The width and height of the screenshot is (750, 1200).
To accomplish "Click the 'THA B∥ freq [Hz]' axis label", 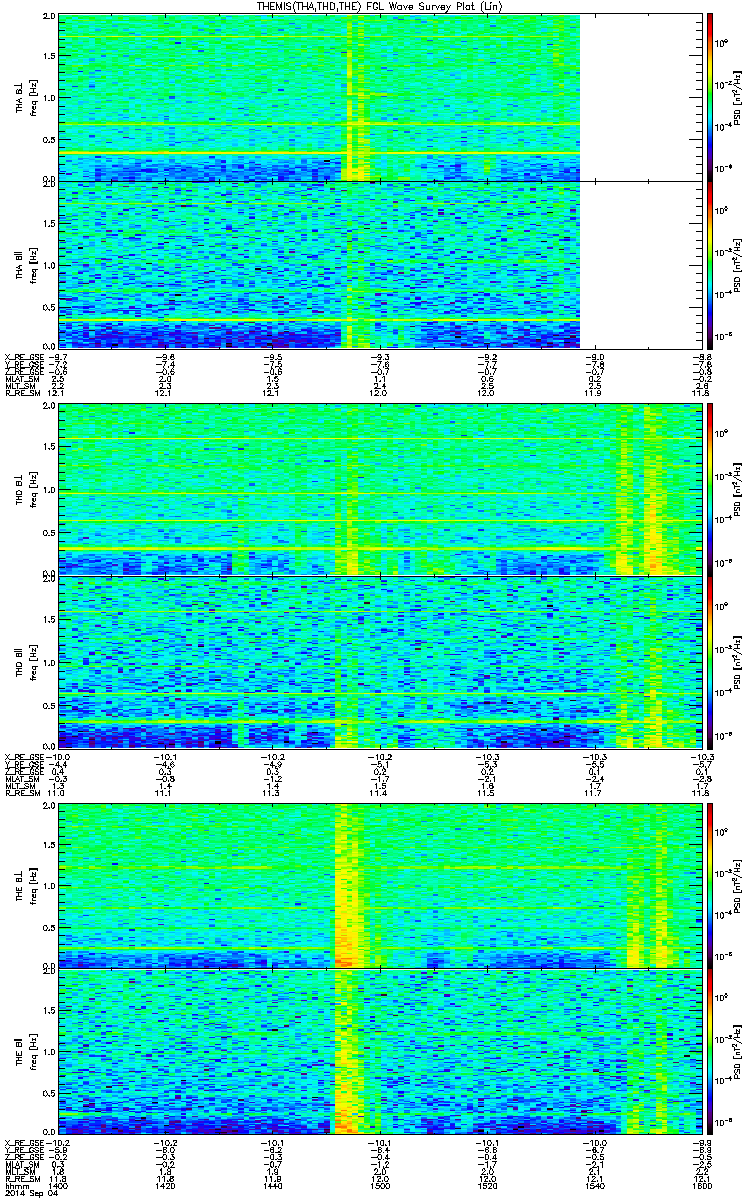I will [24, 264].
